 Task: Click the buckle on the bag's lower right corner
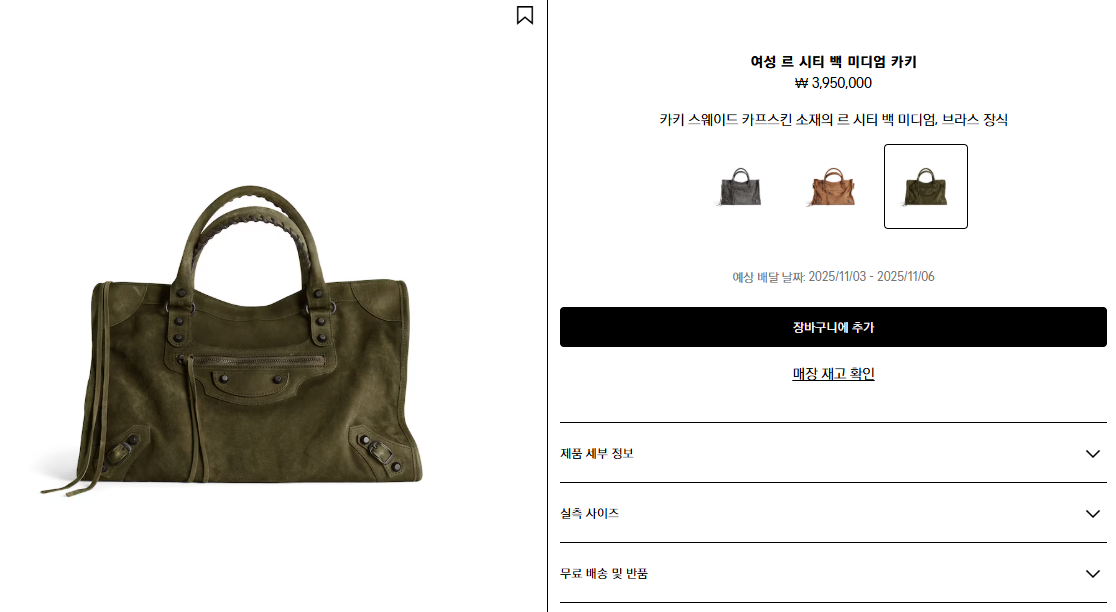[x=377, y=450]
